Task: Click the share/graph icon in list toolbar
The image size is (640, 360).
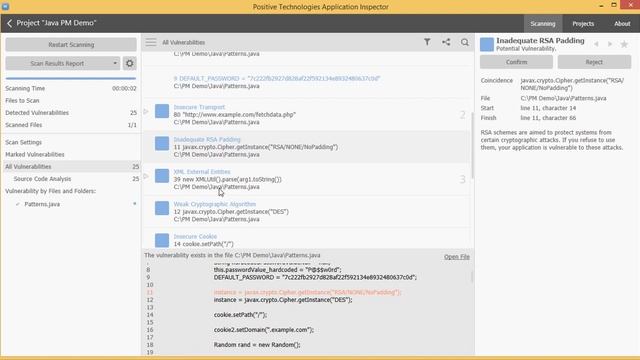Action: pyautogui.click(x=446, y=42)
